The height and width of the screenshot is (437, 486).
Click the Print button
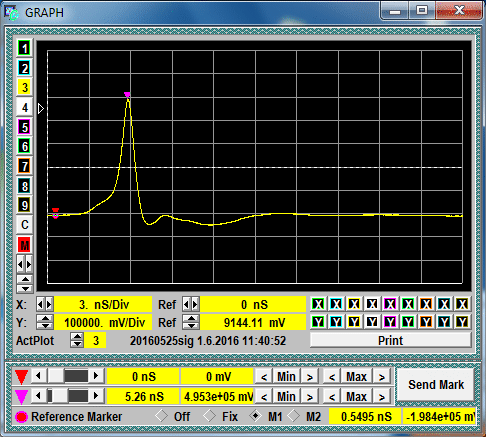click(390, 340)
